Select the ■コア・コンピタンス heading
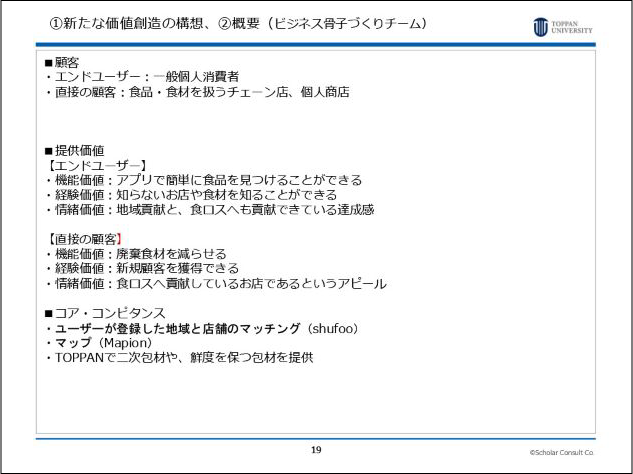 (105, 313)
